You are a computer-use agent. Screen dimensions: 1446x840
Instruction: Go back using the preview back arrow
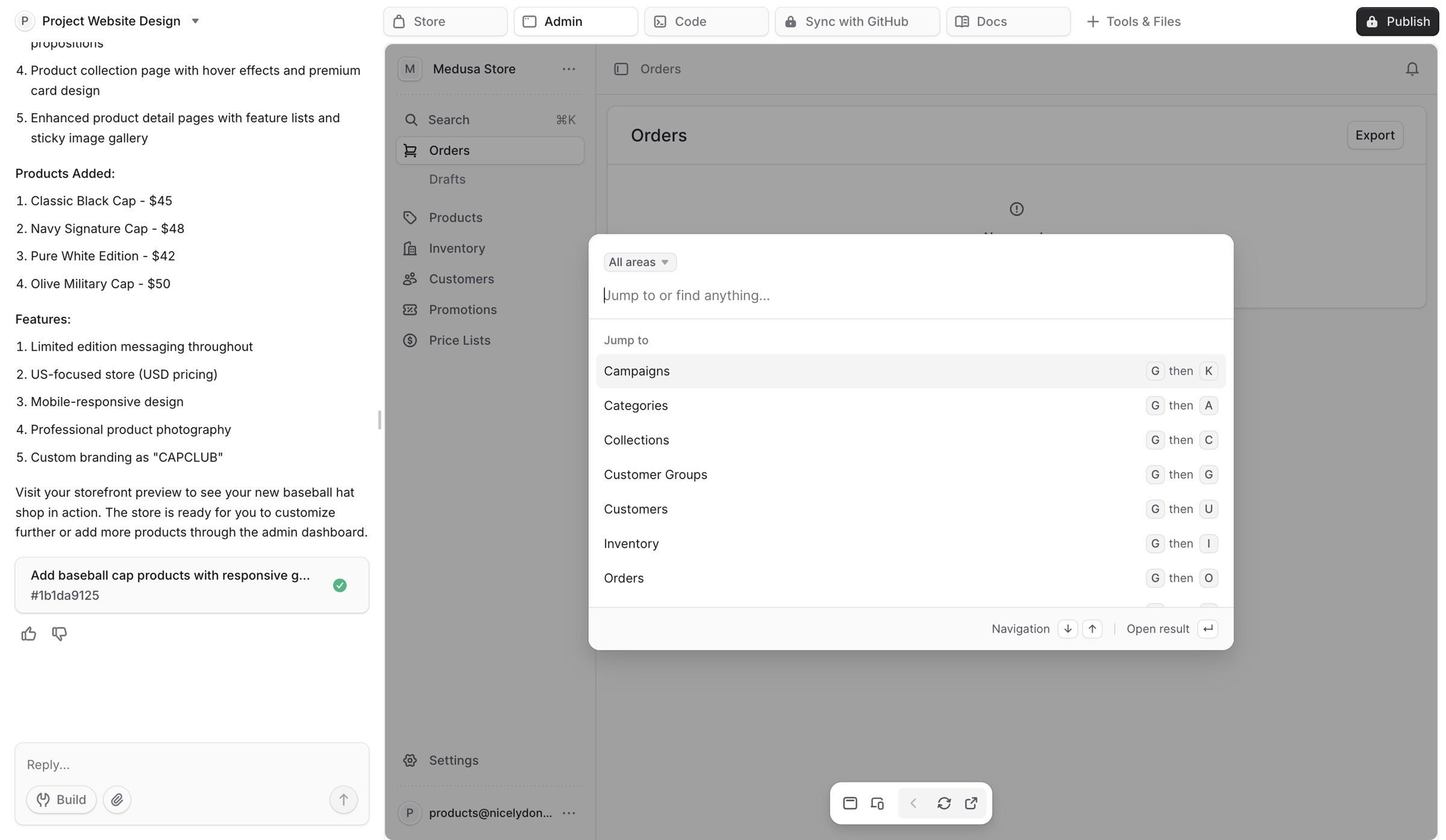[913, 803]
